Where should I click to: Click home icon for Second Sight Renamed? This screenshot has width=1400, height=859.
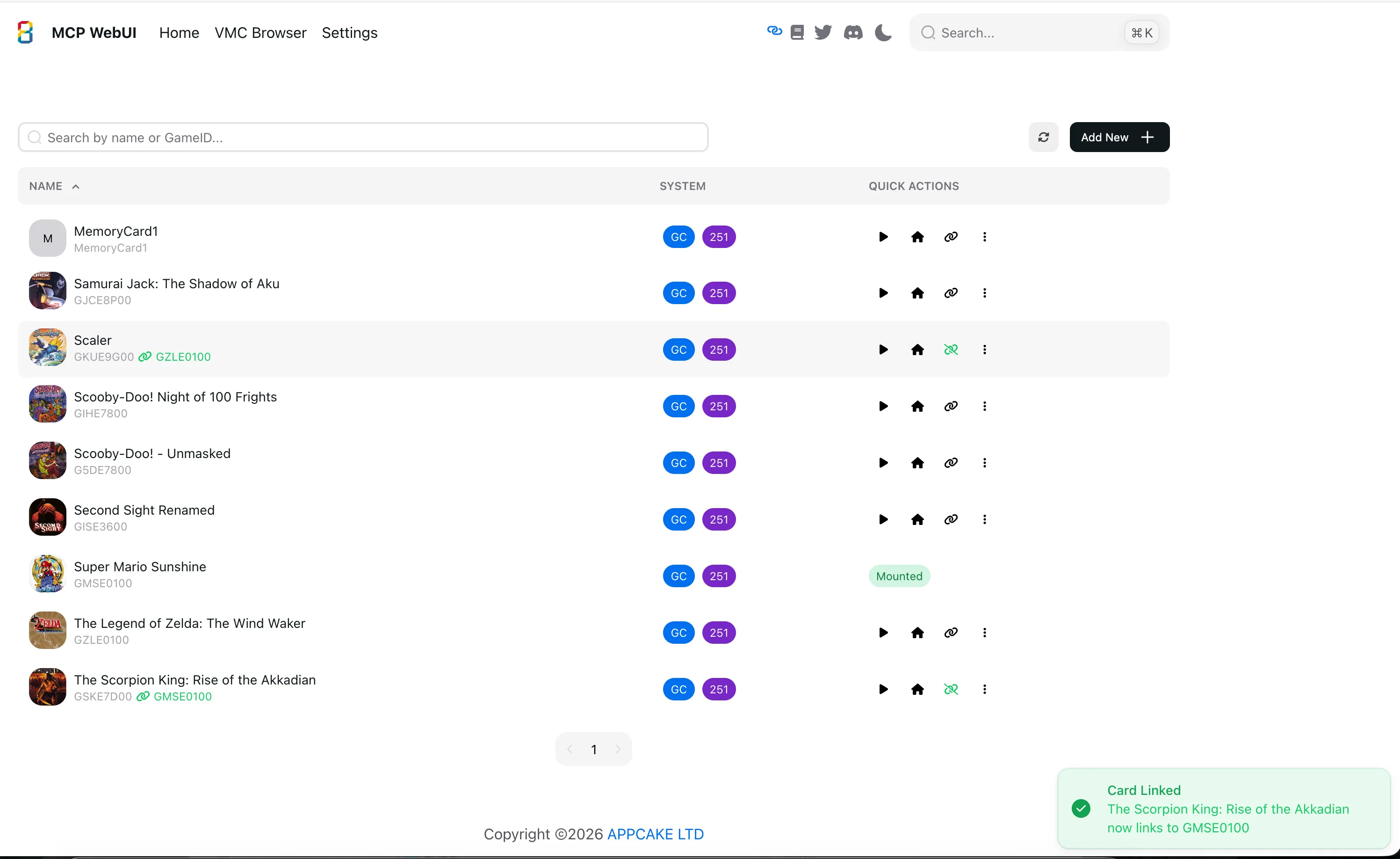tap(917, 519)
